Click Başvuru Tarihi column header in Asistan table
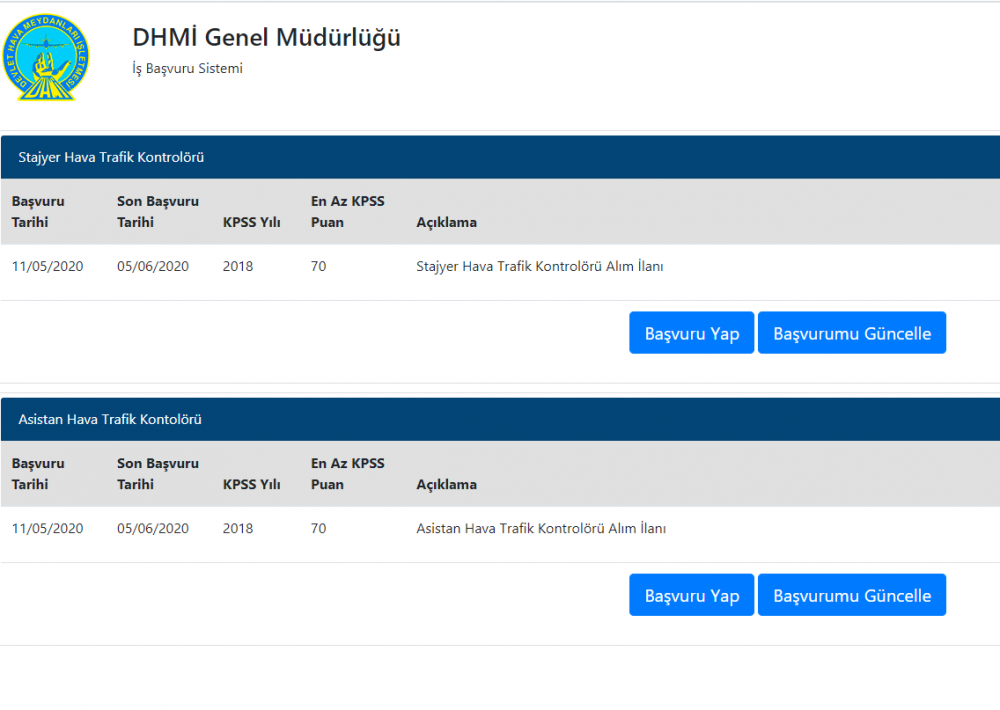 [x=38, y=474]
